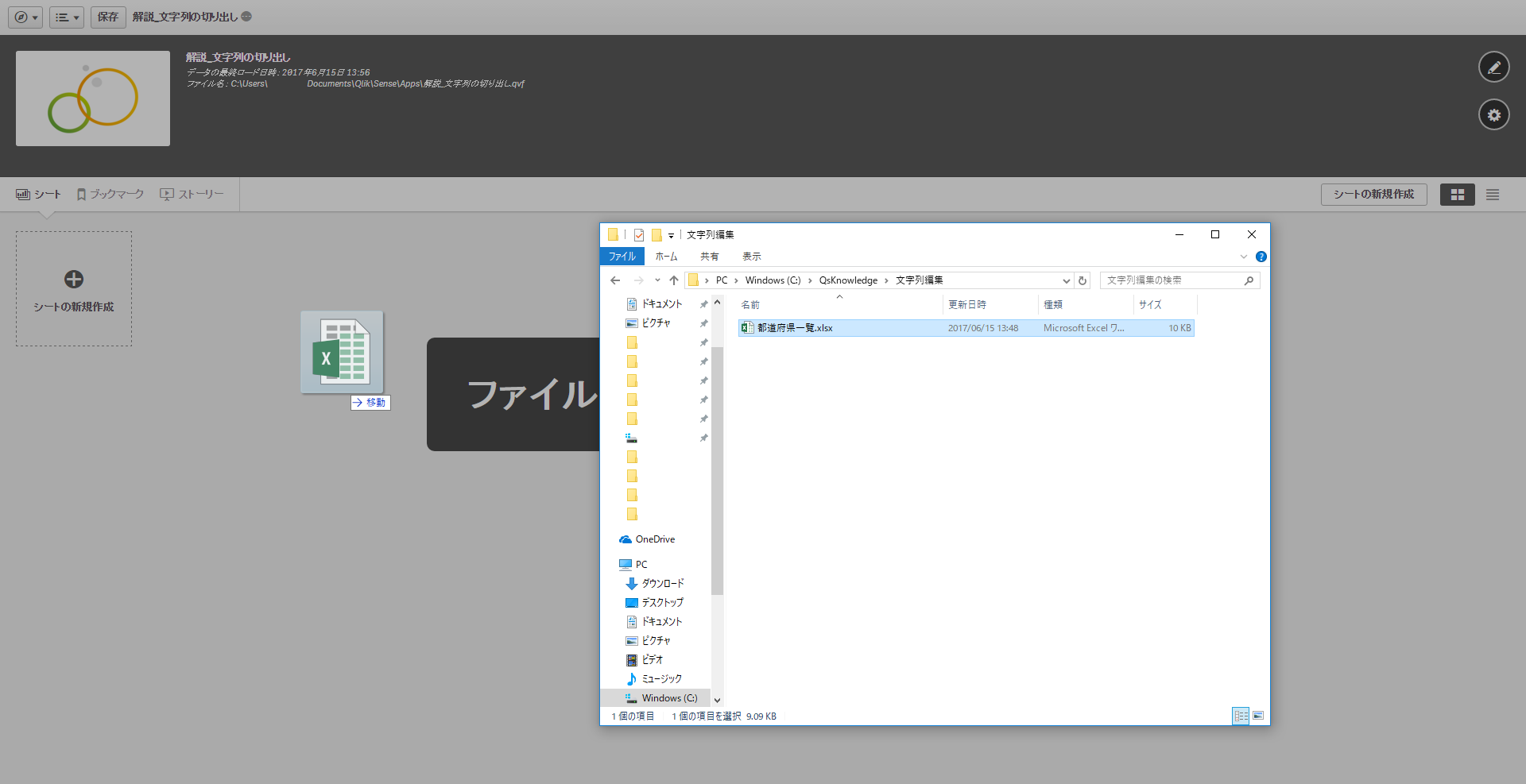
Task: Select the 都道府県一覧.xlsx file
Action: pos(795,328)
